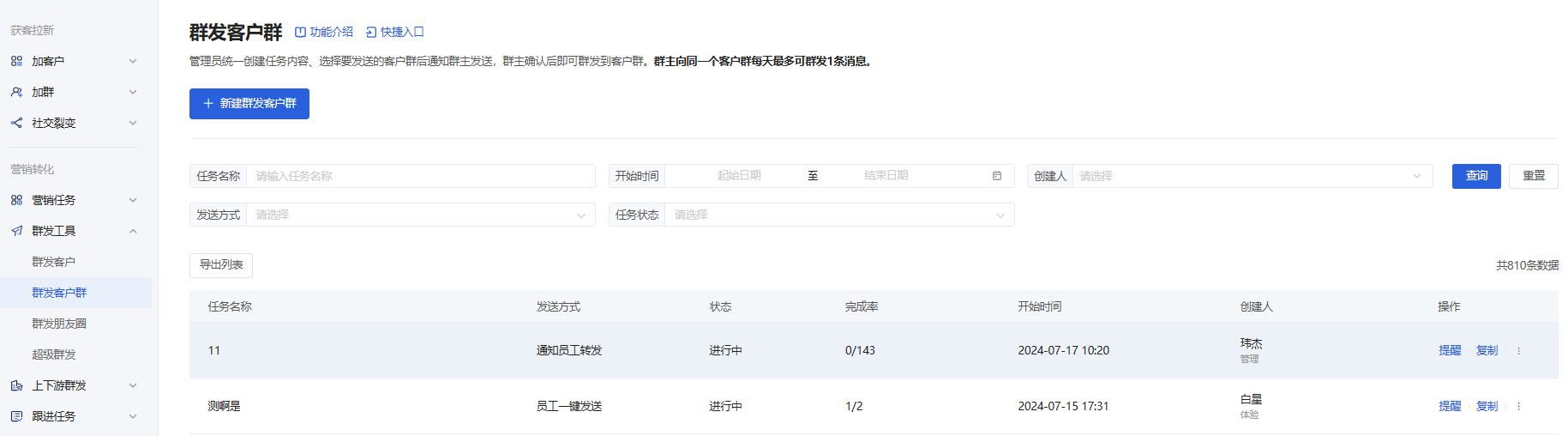1568x436 pixels.
Task: Click the 加客户 sidebar icon
Action: 16,61
